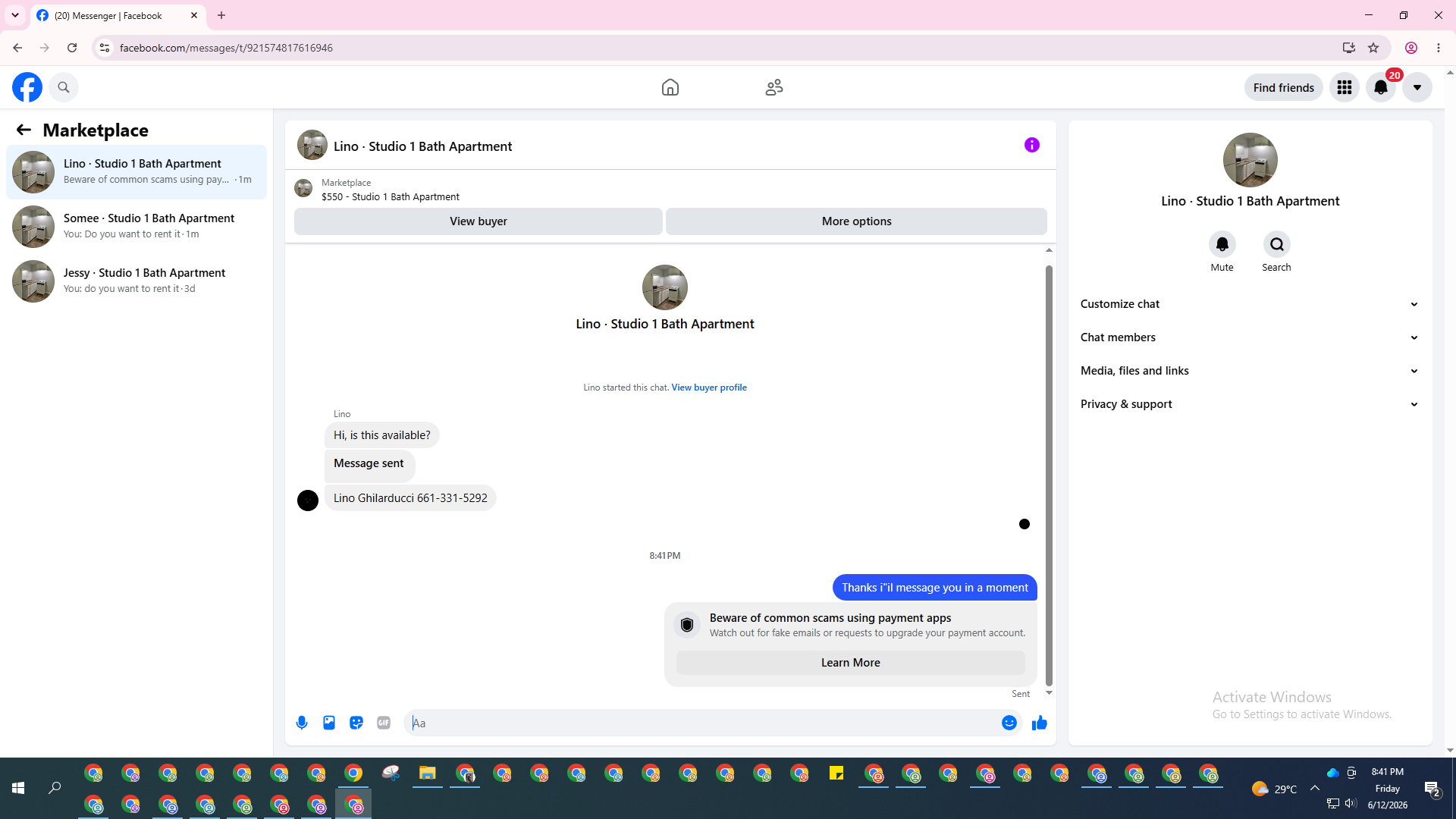Click the chat message list scrollbar
This screenshot has width=1456, height=819.
coord(1049,475)
